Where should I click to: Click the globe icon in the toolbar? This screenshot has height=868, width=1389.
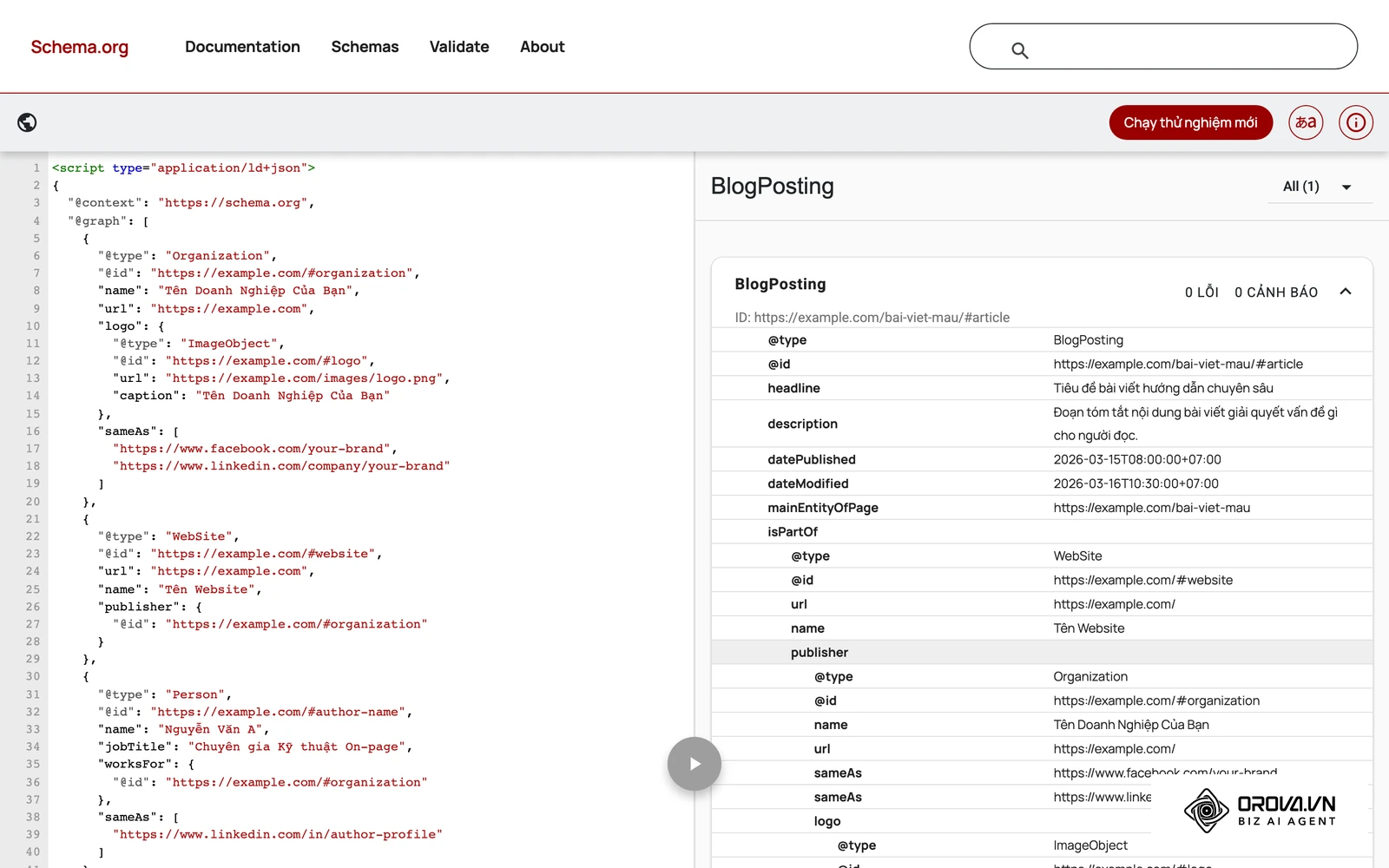point(27,122)
